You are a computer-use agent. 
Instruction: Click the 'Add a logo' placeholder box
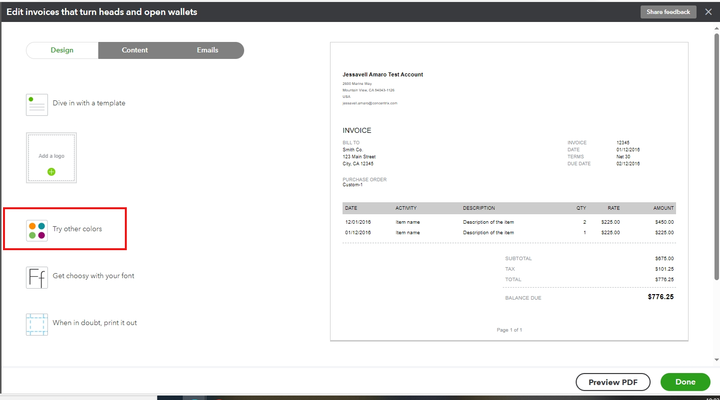(51, 158)
